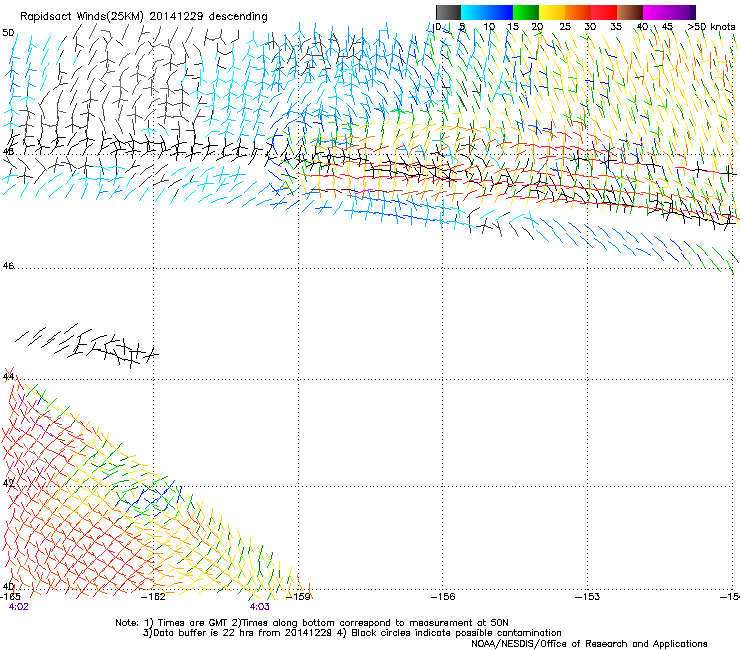Click the latitude label 50
740x650 pixels.
[8, 33]
